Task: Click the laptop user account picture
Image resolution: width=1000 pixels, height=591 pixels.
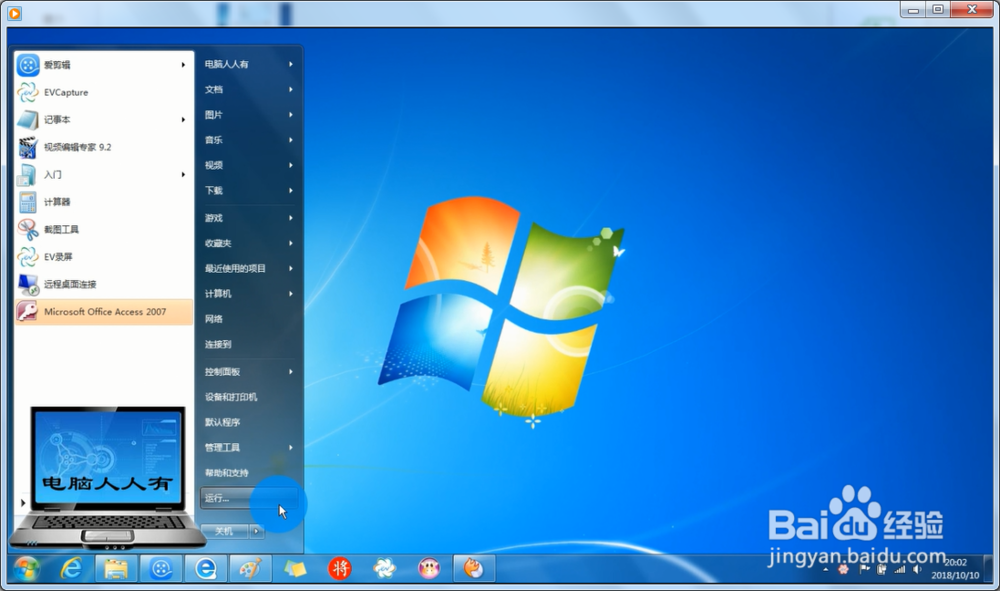Action: [x=107, y=478]
